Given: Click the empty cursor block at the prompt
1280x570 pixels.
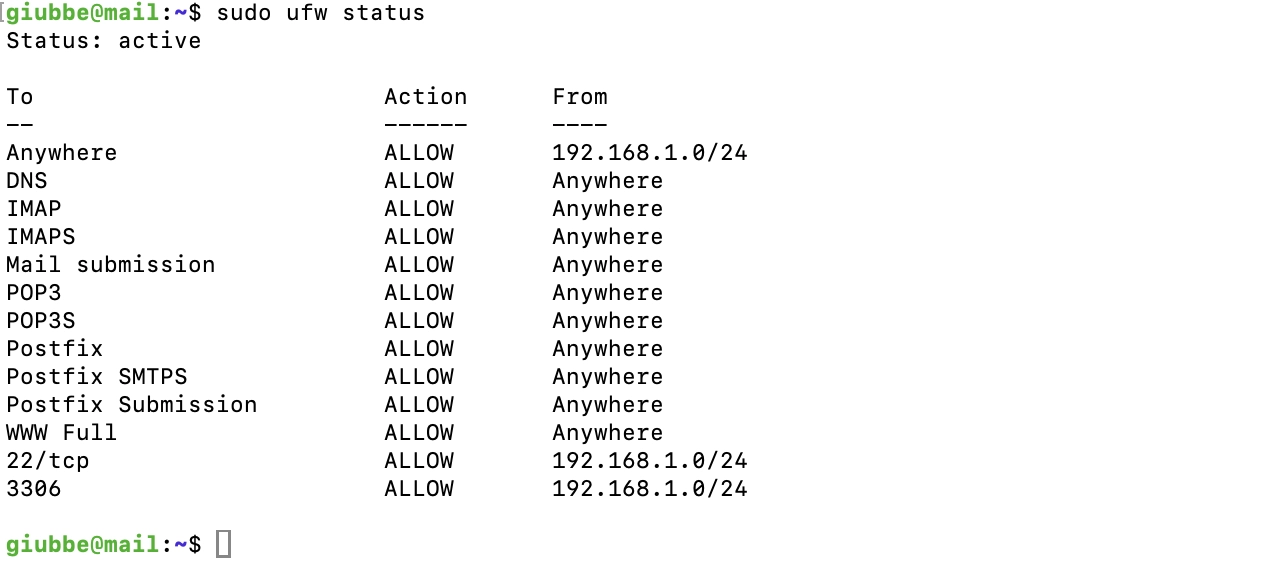Looking at the screenshot, I should point(223,544).
